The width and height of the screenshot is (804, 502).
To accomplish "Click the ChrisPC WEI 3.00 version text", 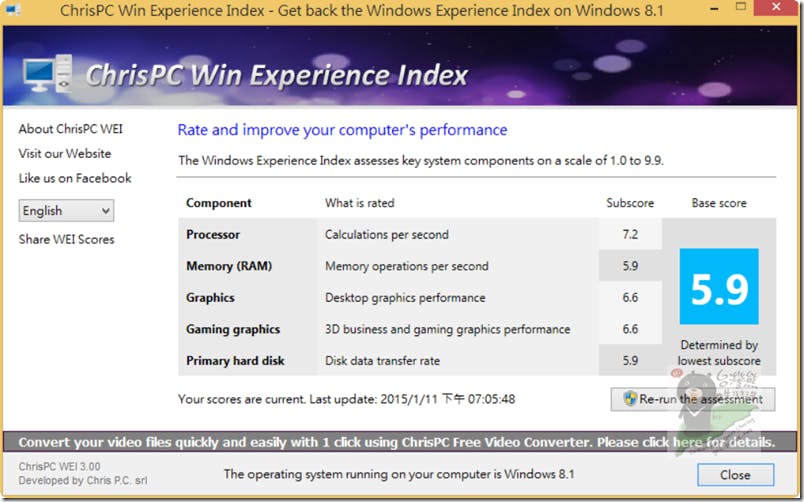I will click(x=59, y=467).
